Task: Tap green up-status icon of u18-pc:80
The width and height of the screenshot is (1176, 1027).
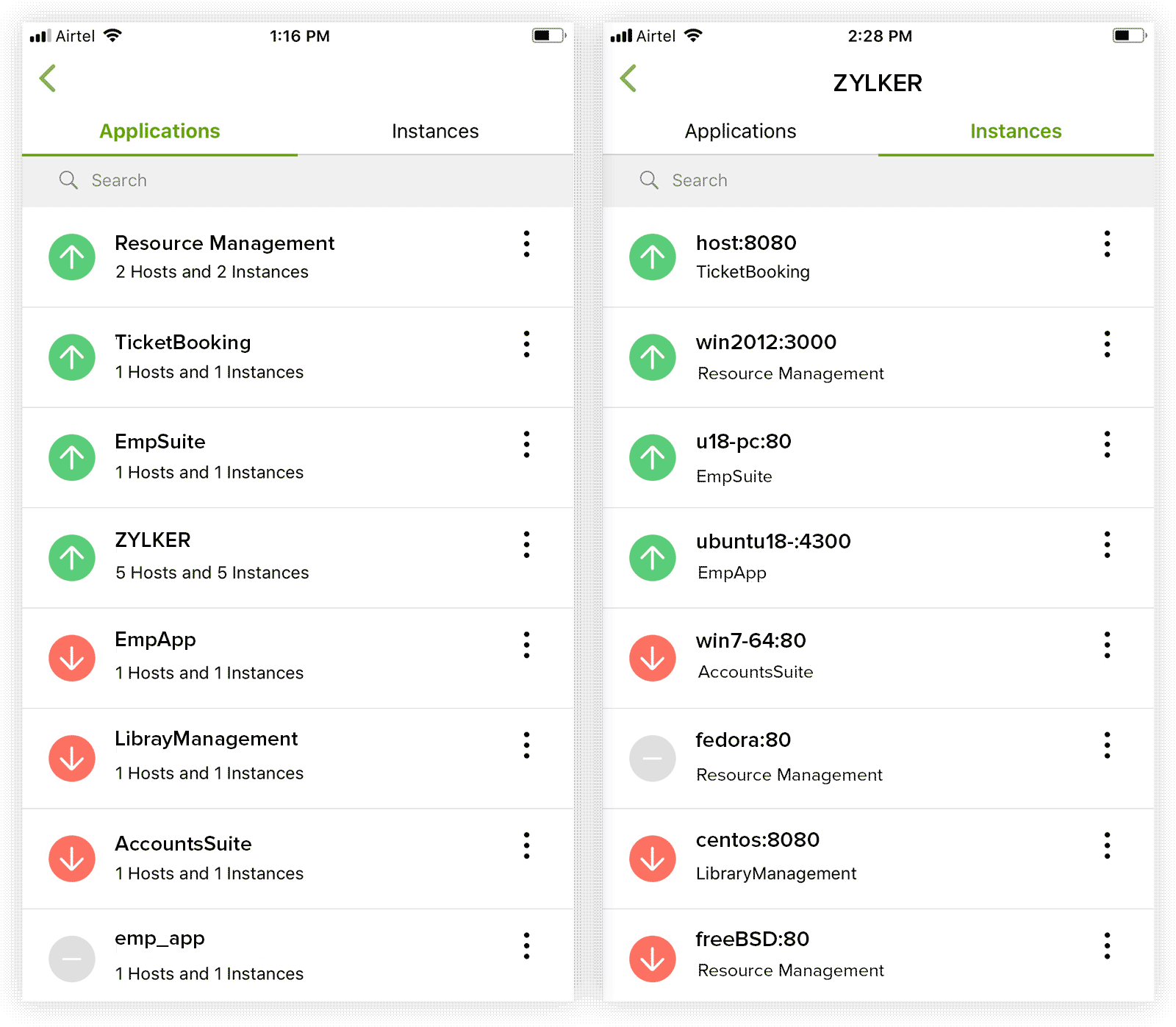Action: coord(653,457)
